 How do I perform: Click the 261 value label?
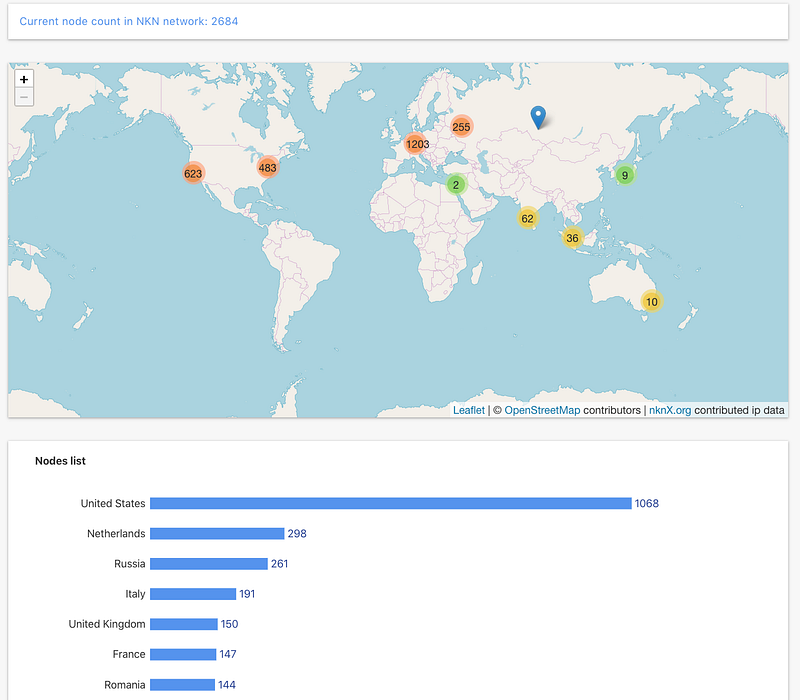coord(280,564)
